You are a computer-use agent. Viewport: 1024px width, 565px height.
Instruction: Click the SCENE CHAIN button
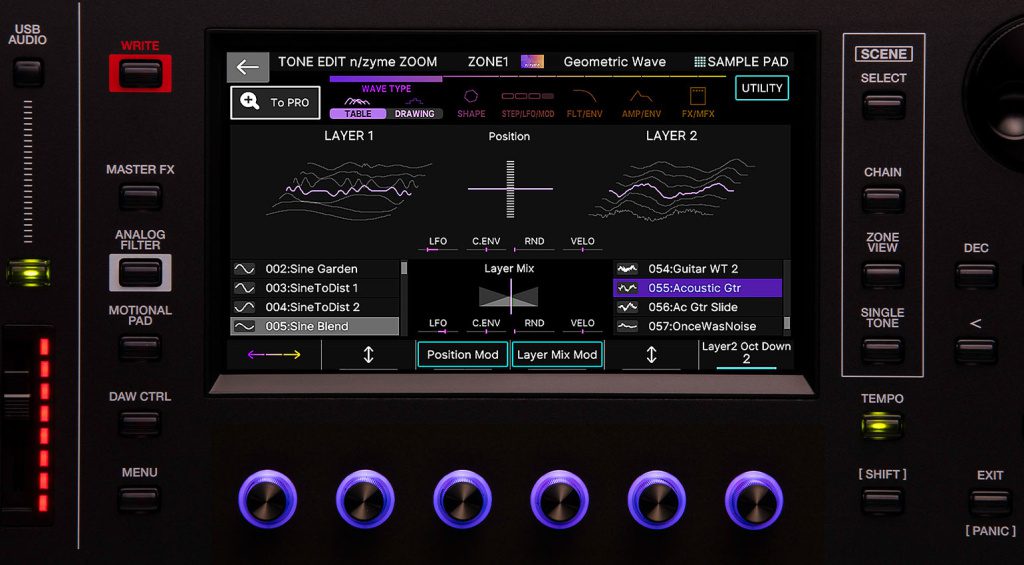883,199
